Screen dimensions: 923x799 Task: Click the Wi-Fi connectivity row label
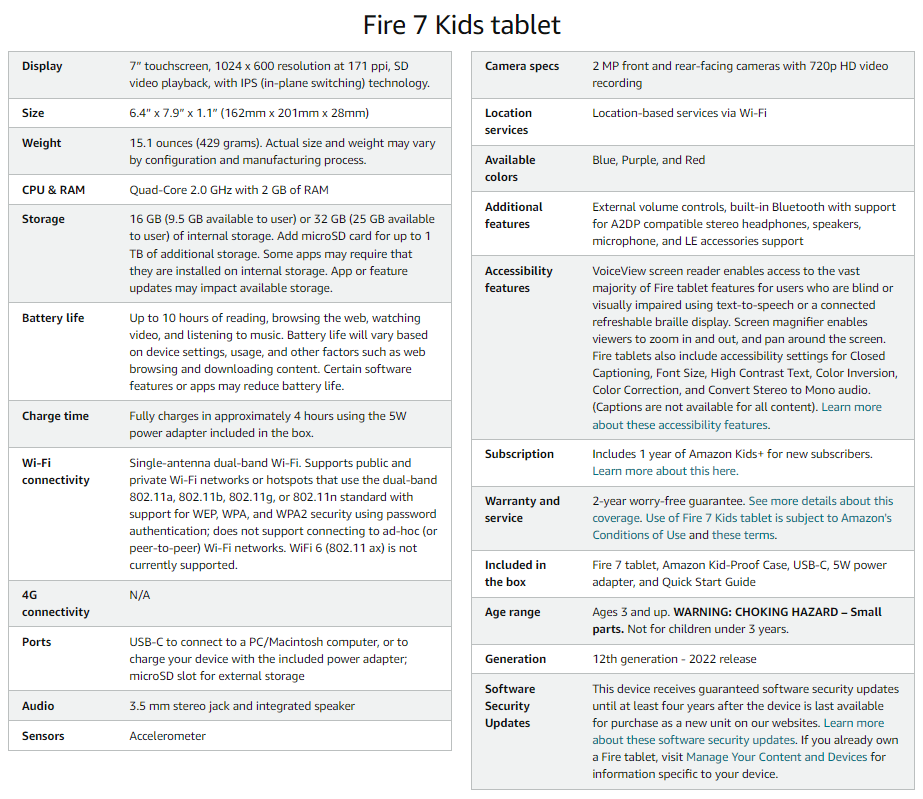[56, 471]
